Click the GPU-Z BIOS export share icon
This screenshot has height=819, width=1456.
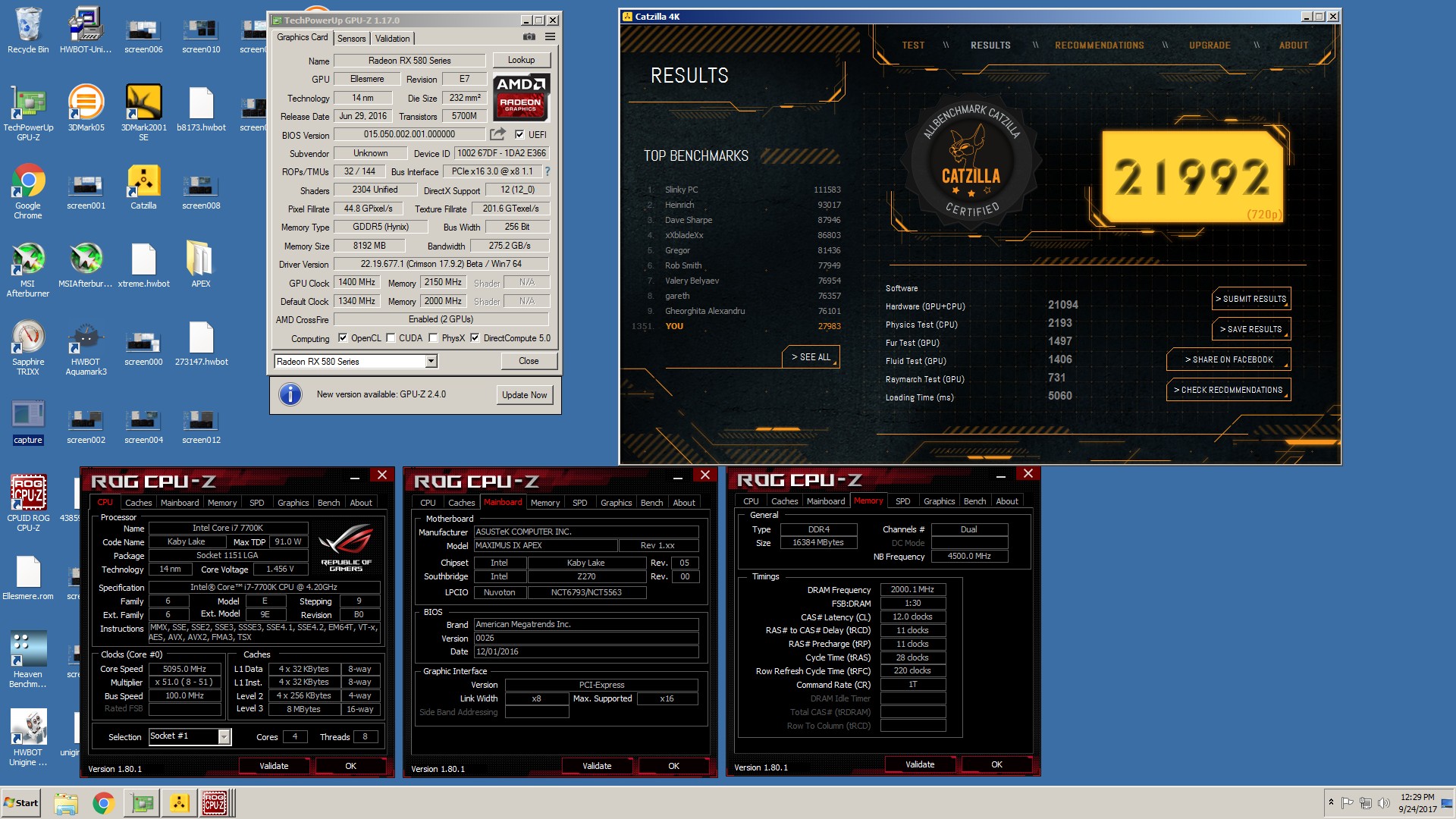497,134
